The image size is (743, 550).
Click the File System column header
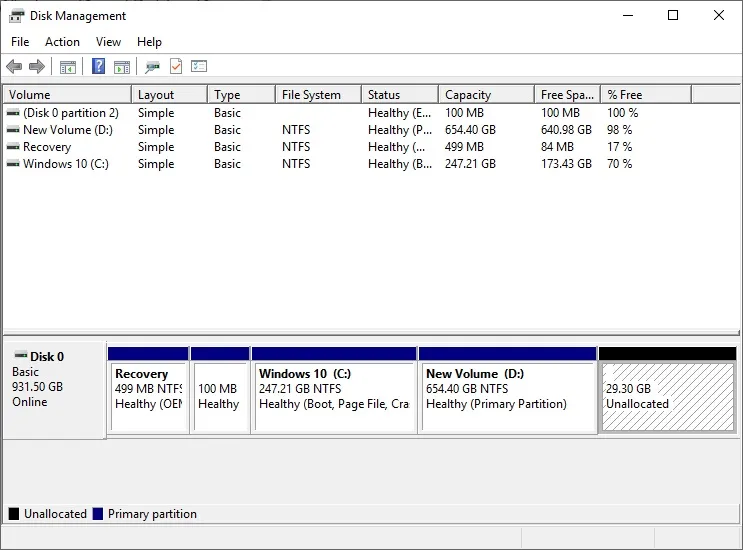click(x=316, y=95)
